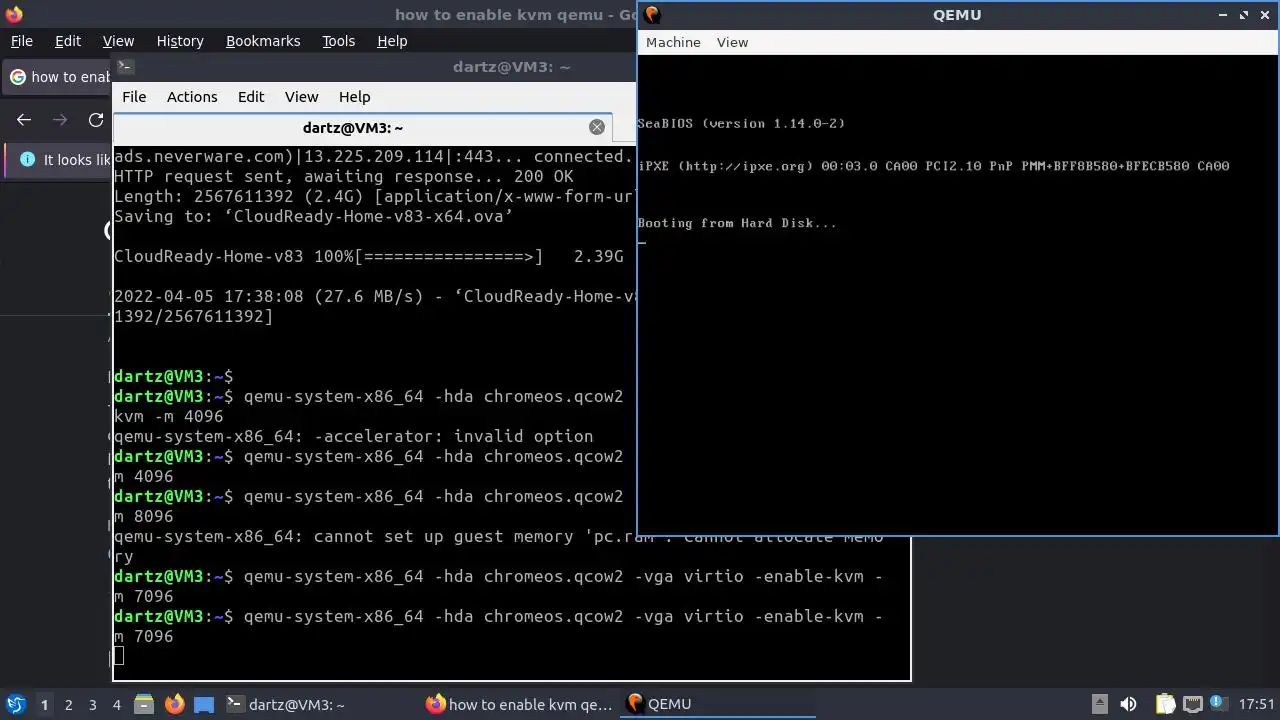1280x720 pixels.
Task: Switch to workspace 2
Action: pos(68,705)
